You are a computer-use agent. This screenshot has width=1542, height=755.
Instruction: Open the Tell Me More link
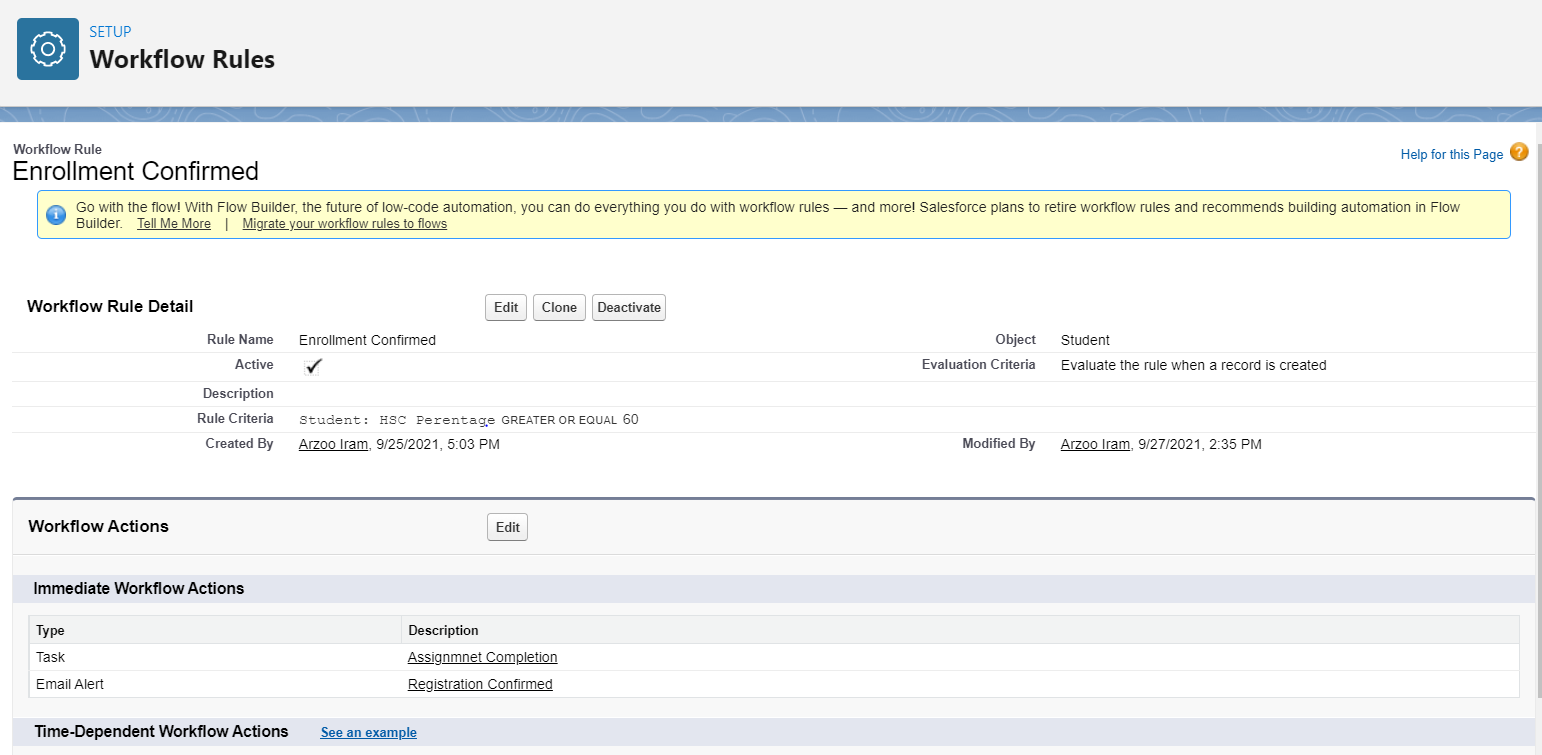(x=173, y=223)
